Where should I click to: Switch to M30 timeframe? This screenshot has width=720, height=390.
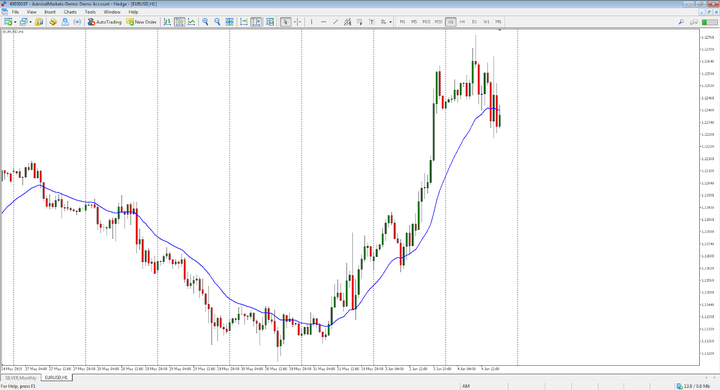(439, 22)
